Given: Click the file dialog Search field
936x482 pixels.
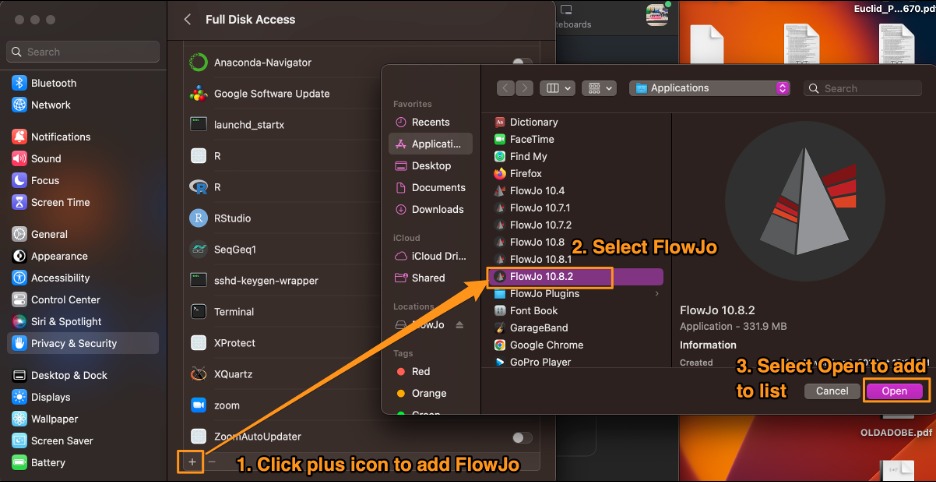Looking at the screenshot, I should click(x=866, y=88).
